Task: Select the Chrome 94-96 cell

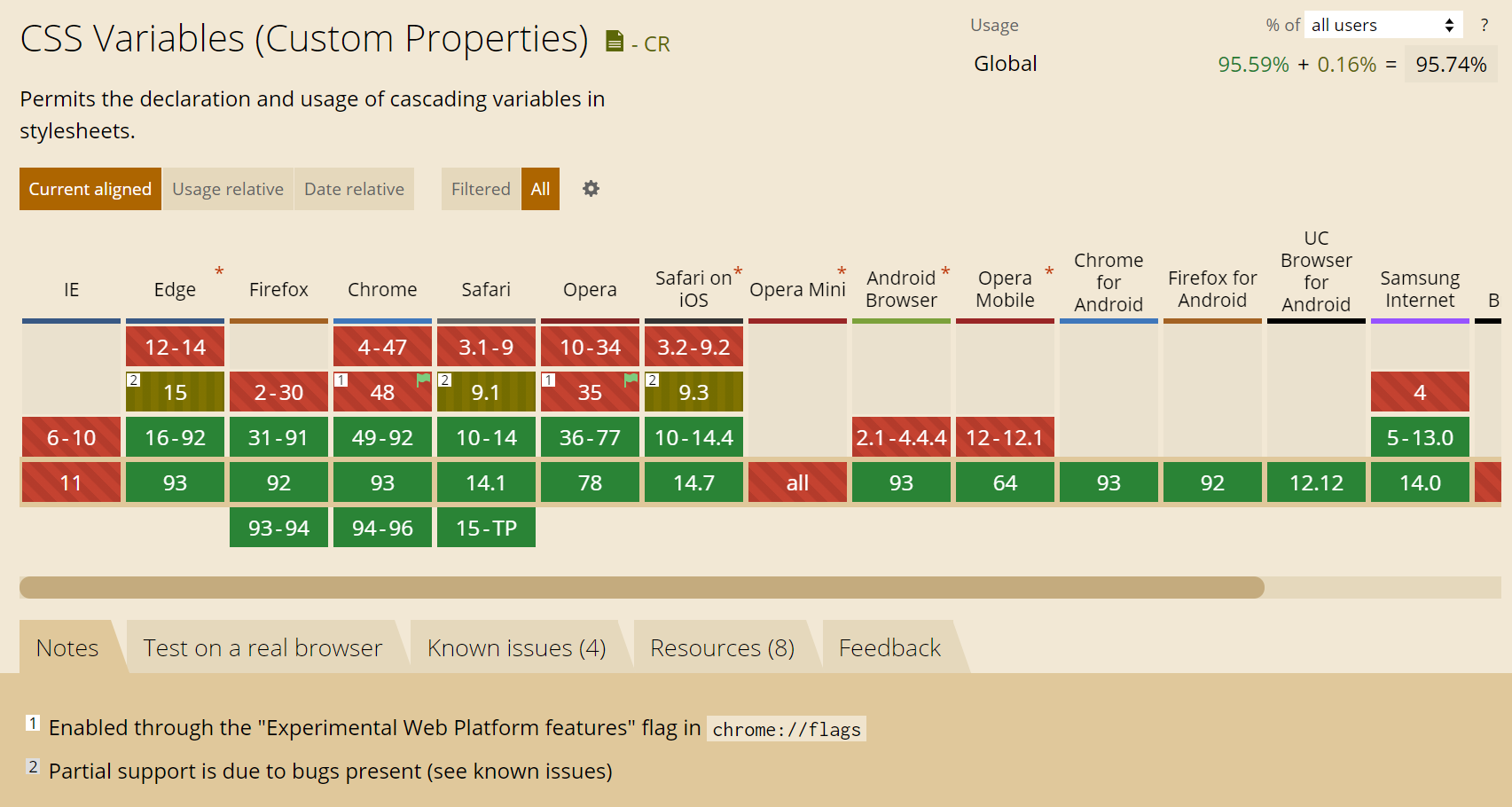Action: (382, 528)
